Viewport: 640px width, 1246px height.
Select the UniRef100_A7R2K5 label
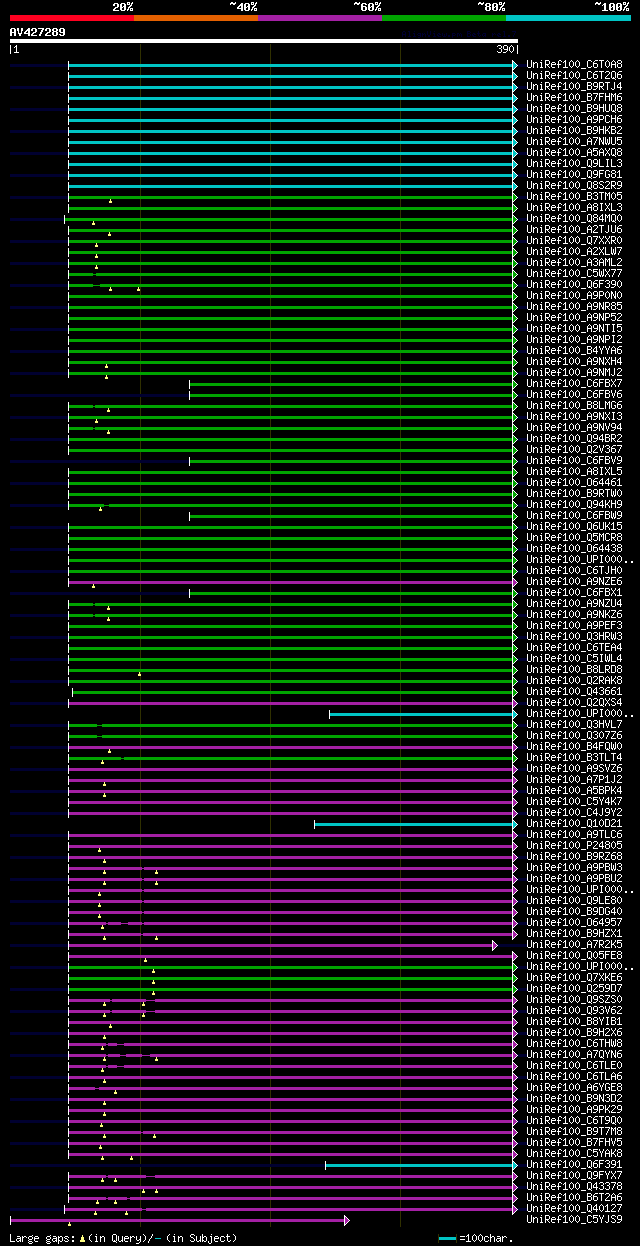[x=574, y=944]
